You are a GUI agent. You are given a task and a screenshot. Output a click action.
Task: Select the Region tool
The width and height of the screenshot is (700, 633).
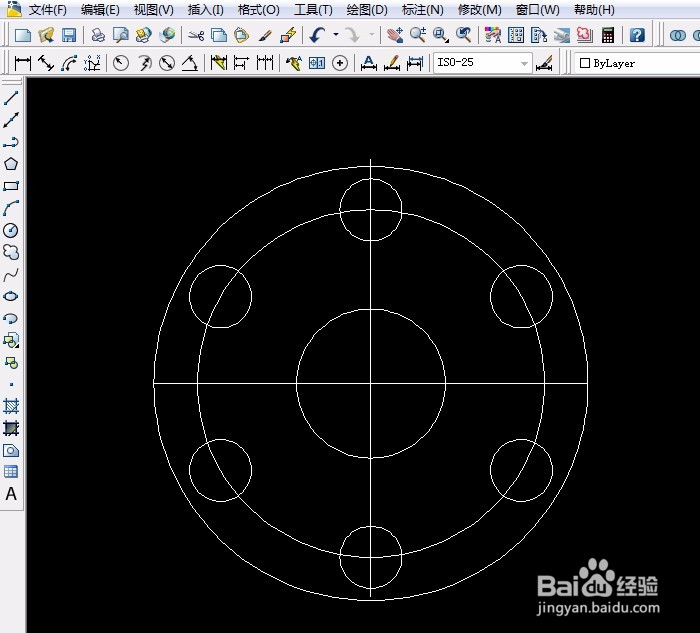(11, 450)
